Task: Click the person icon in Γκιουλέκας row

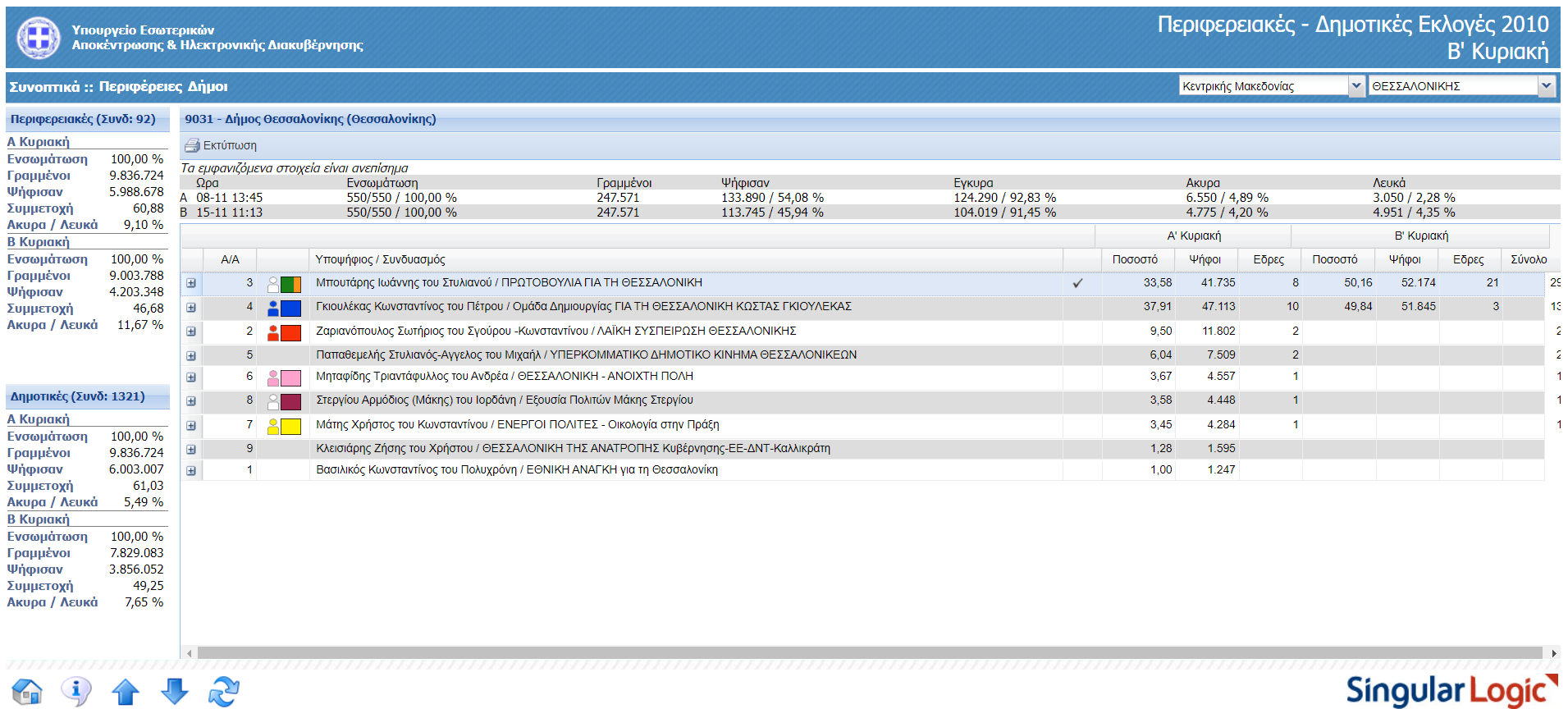Action: (x=273, y=309)
